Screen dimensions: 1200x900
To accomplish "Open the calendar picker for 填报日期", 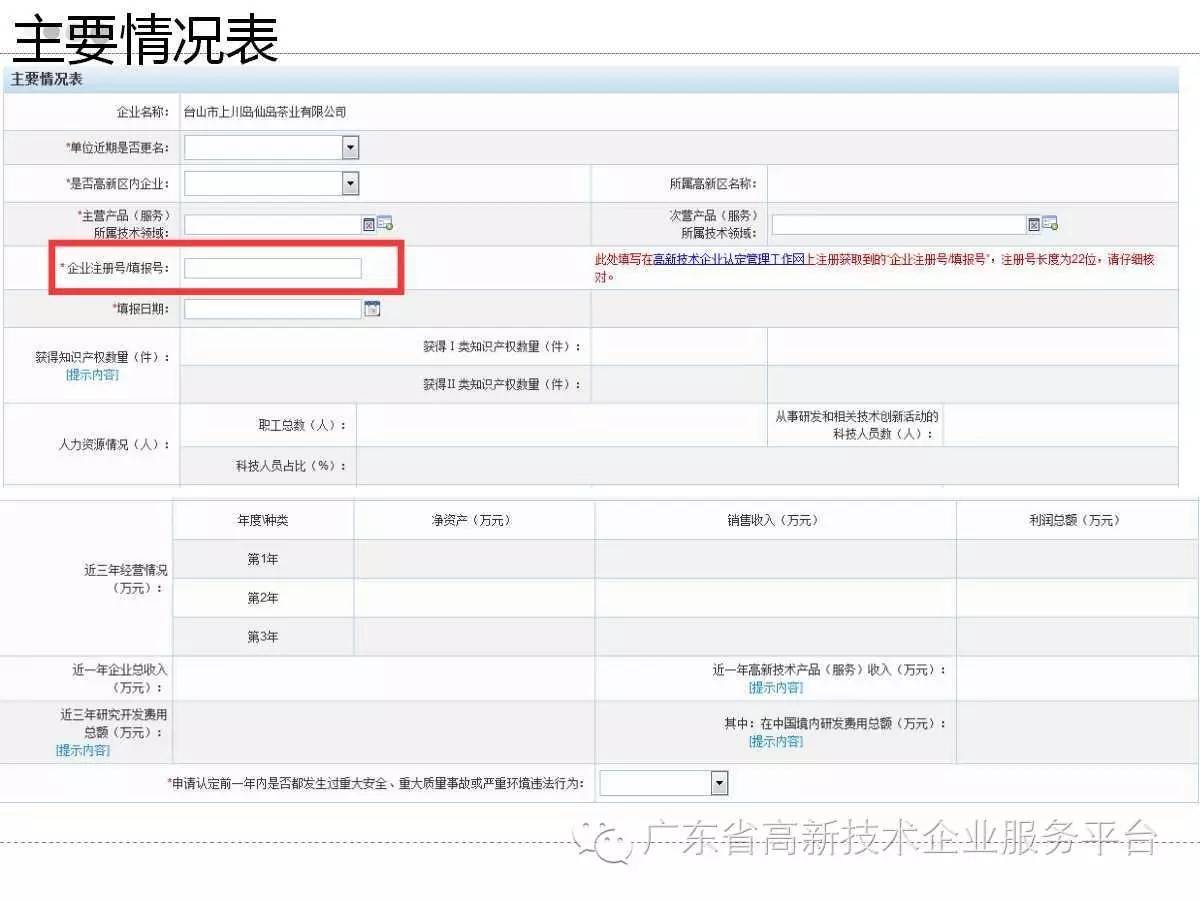I will (x=372, y=309).
